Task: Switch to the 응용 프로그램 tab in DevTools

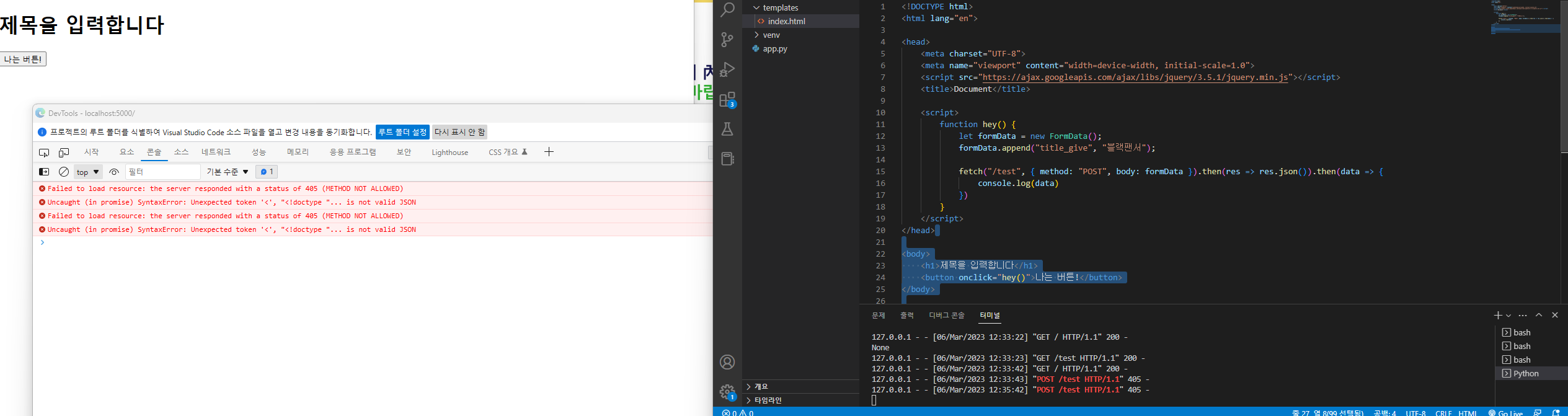Action: pyautogui.click(x=353, y=152)
